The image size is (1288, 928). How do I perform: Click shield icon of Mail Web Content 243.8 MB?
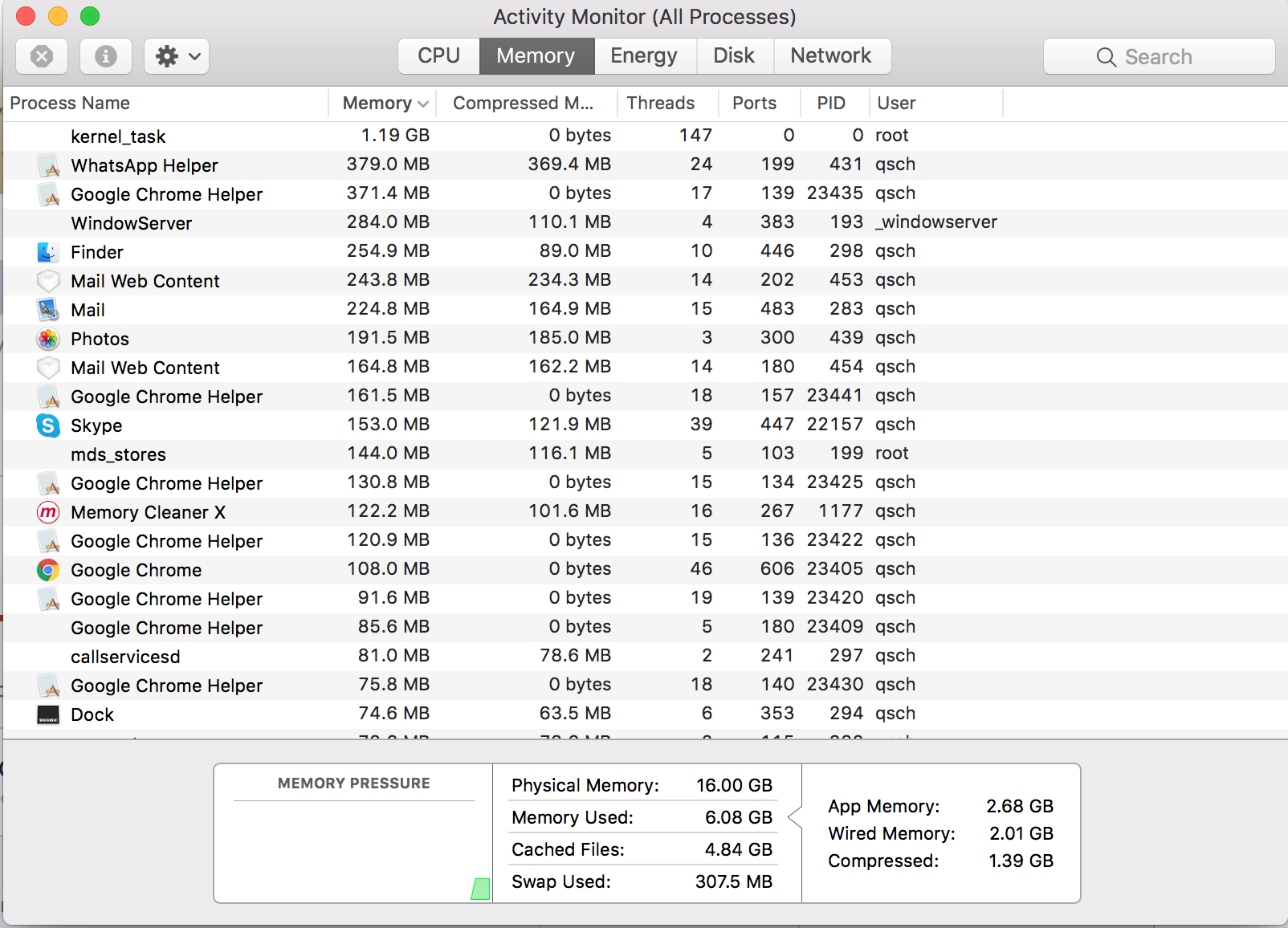(x=48, y=281)
